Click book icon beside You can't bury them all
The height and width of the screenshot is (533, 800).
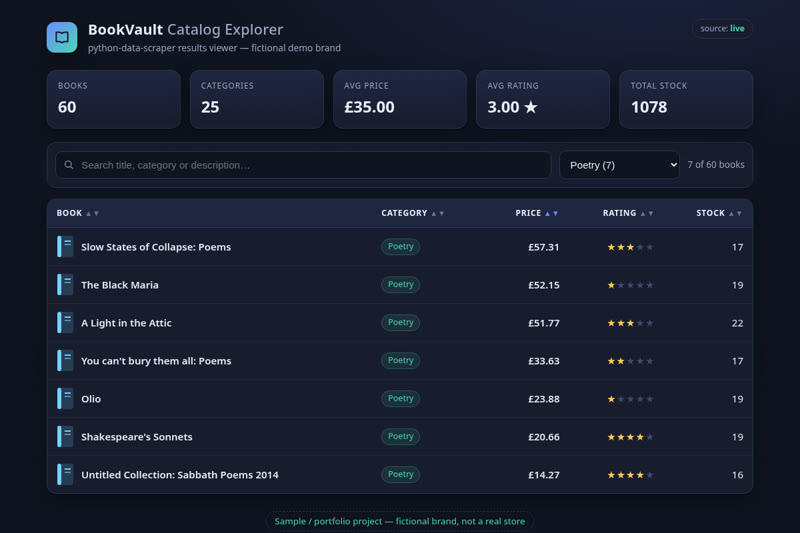pyautogui.click(x=65, y=361)
